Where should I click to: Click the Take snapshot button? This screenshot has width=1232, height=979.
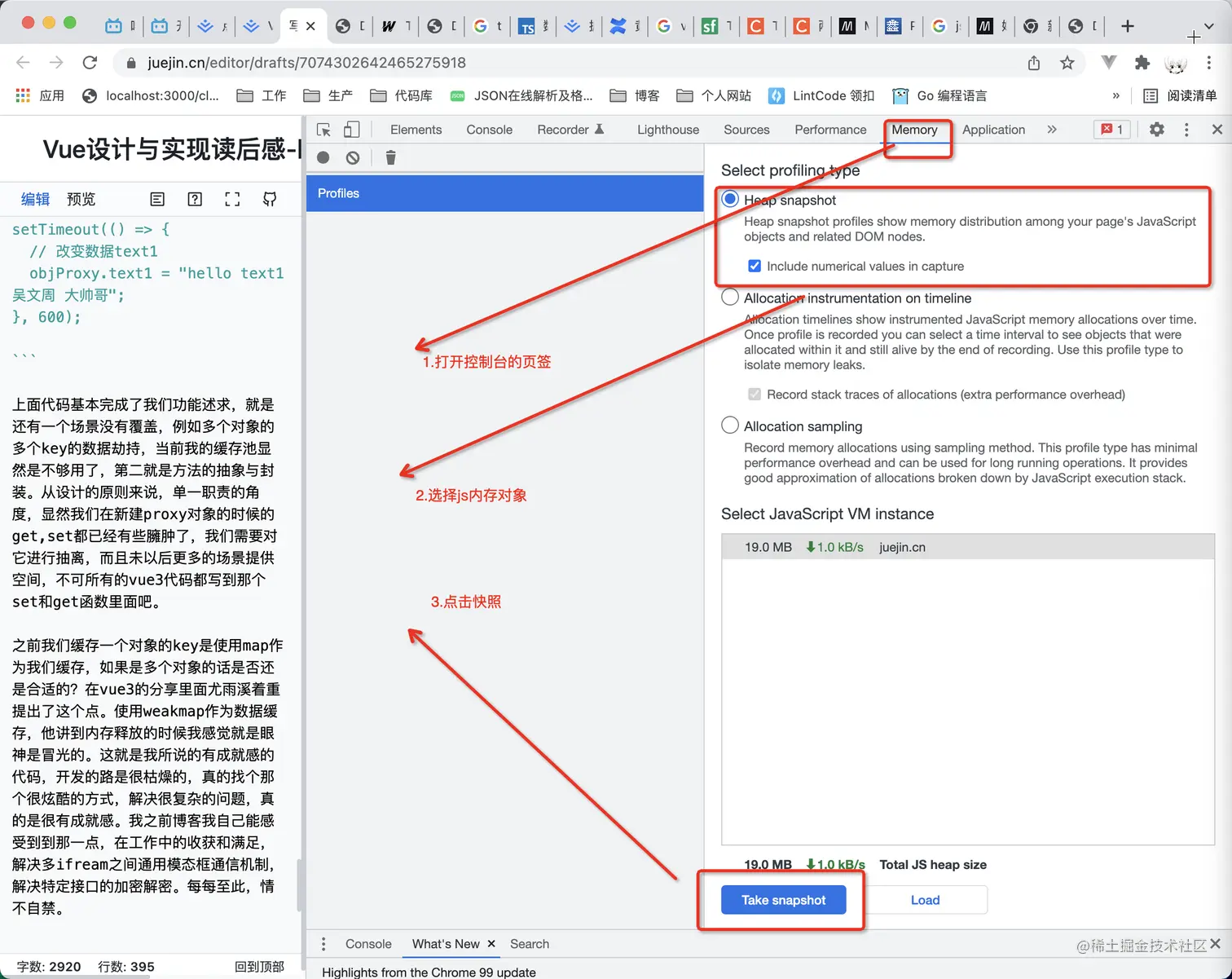tap(783, 900)
